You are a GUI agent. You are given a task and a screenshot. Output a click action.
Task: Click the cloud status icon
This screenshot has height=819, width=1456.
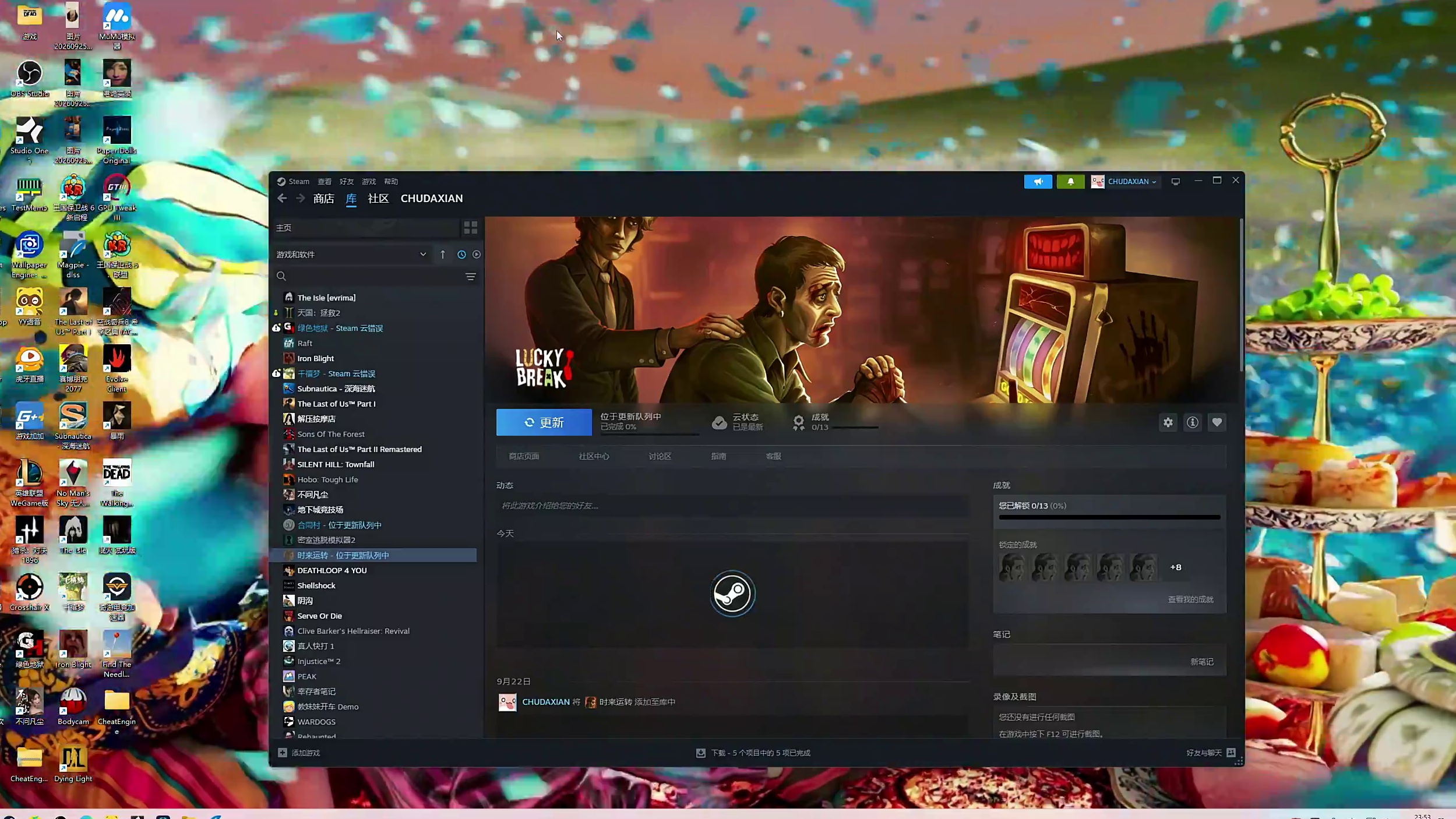tap(720, 423)
